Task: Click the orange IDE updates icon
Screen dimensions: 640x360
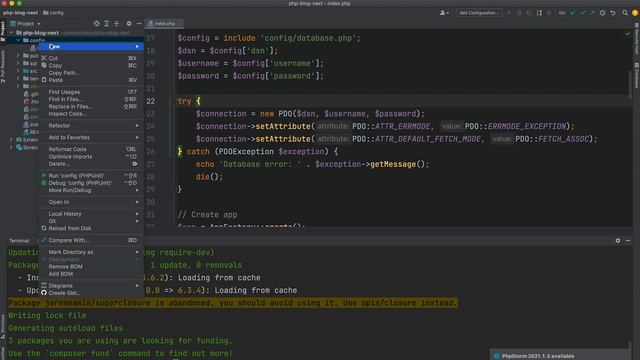Action: click(x=635, y=13)
